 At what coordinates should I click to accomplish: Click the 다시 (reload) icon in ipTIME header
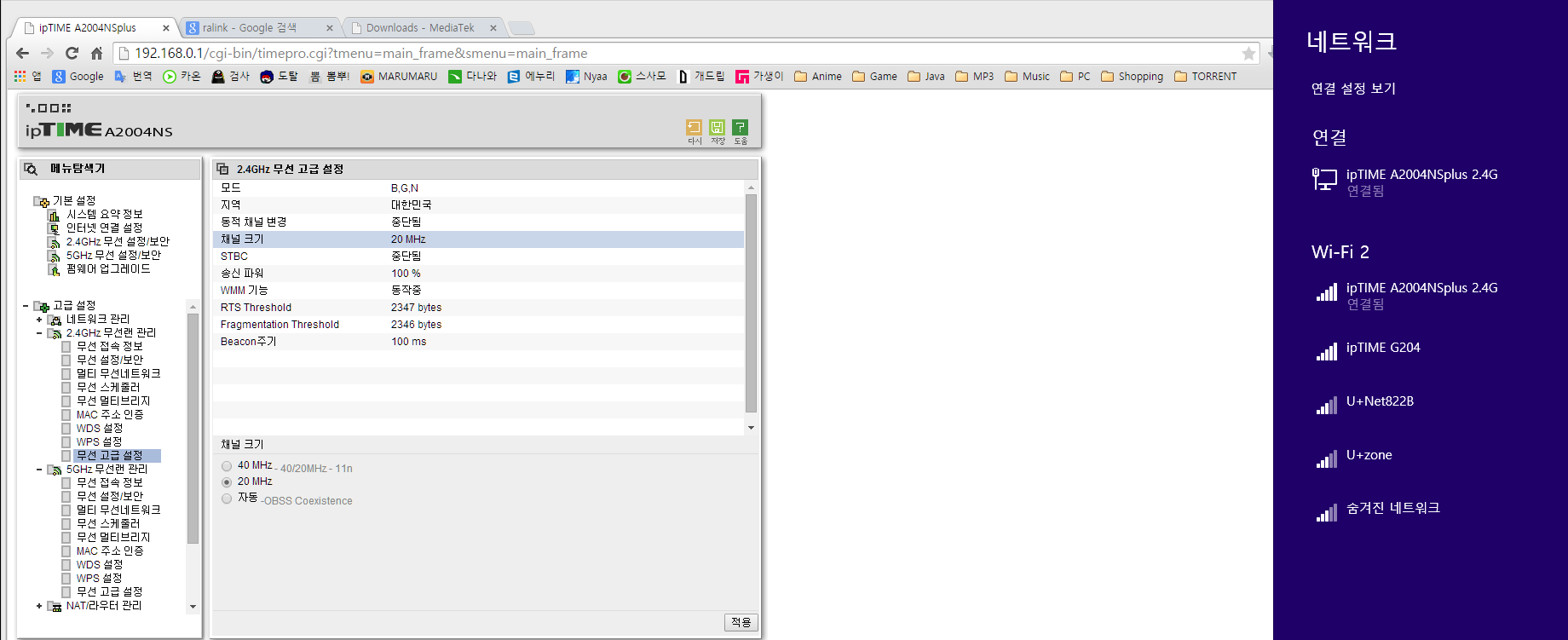point(694,128)
